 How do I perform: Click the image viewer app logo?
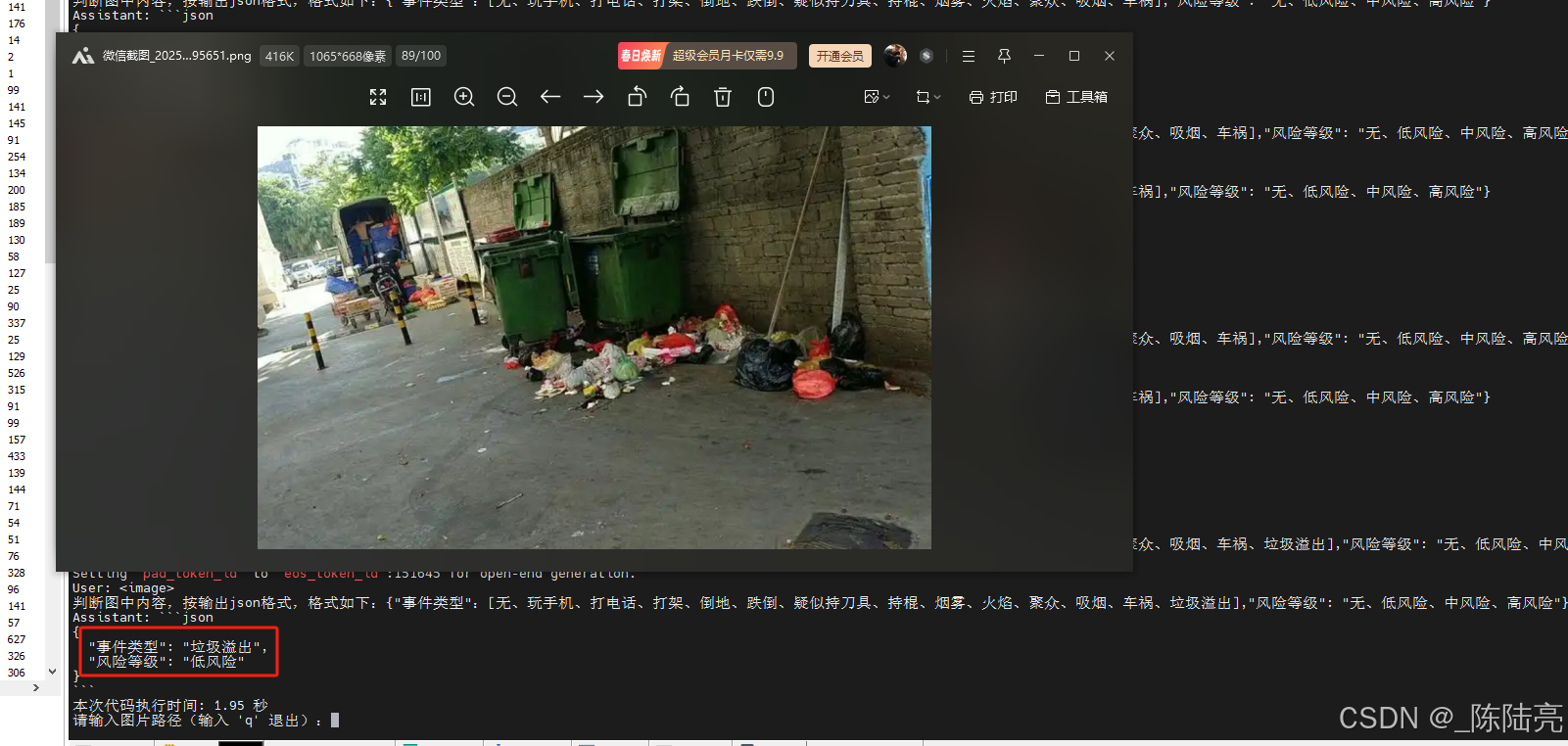point(83,56)
